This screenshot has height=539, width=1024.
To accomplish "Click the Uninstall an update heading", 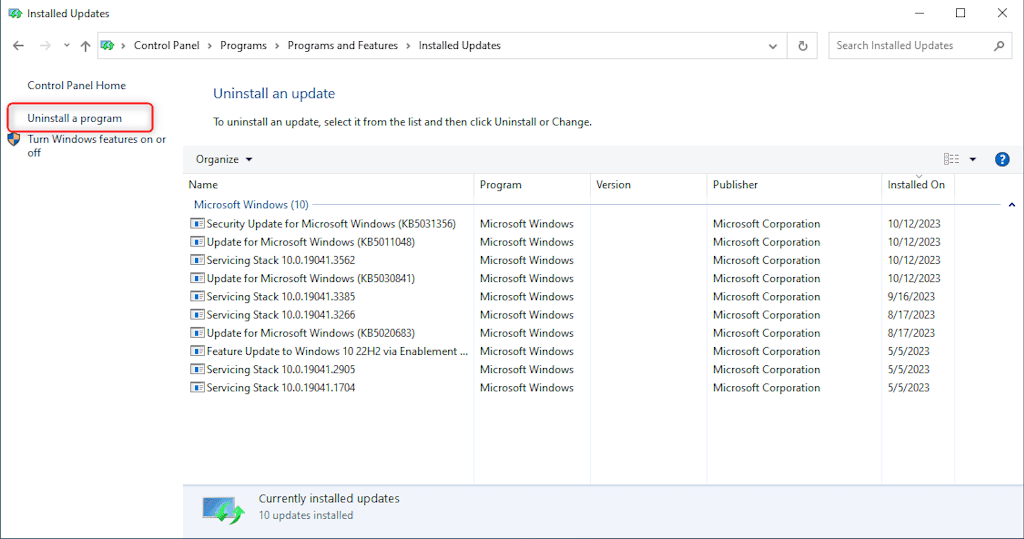I will point(274,93).
